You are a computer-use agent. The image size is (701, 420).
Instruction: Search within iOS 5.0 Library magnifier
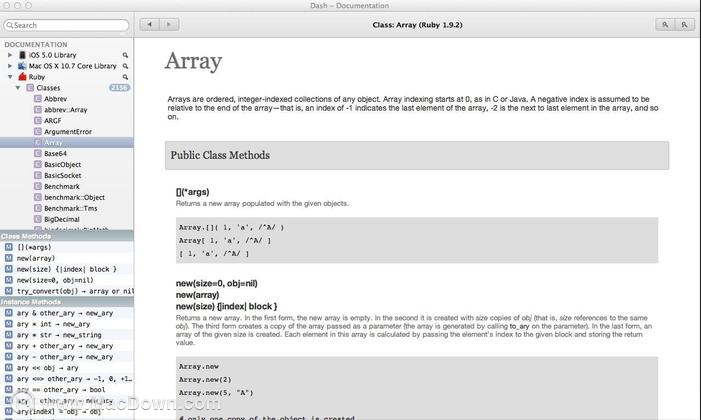point(125,55)
